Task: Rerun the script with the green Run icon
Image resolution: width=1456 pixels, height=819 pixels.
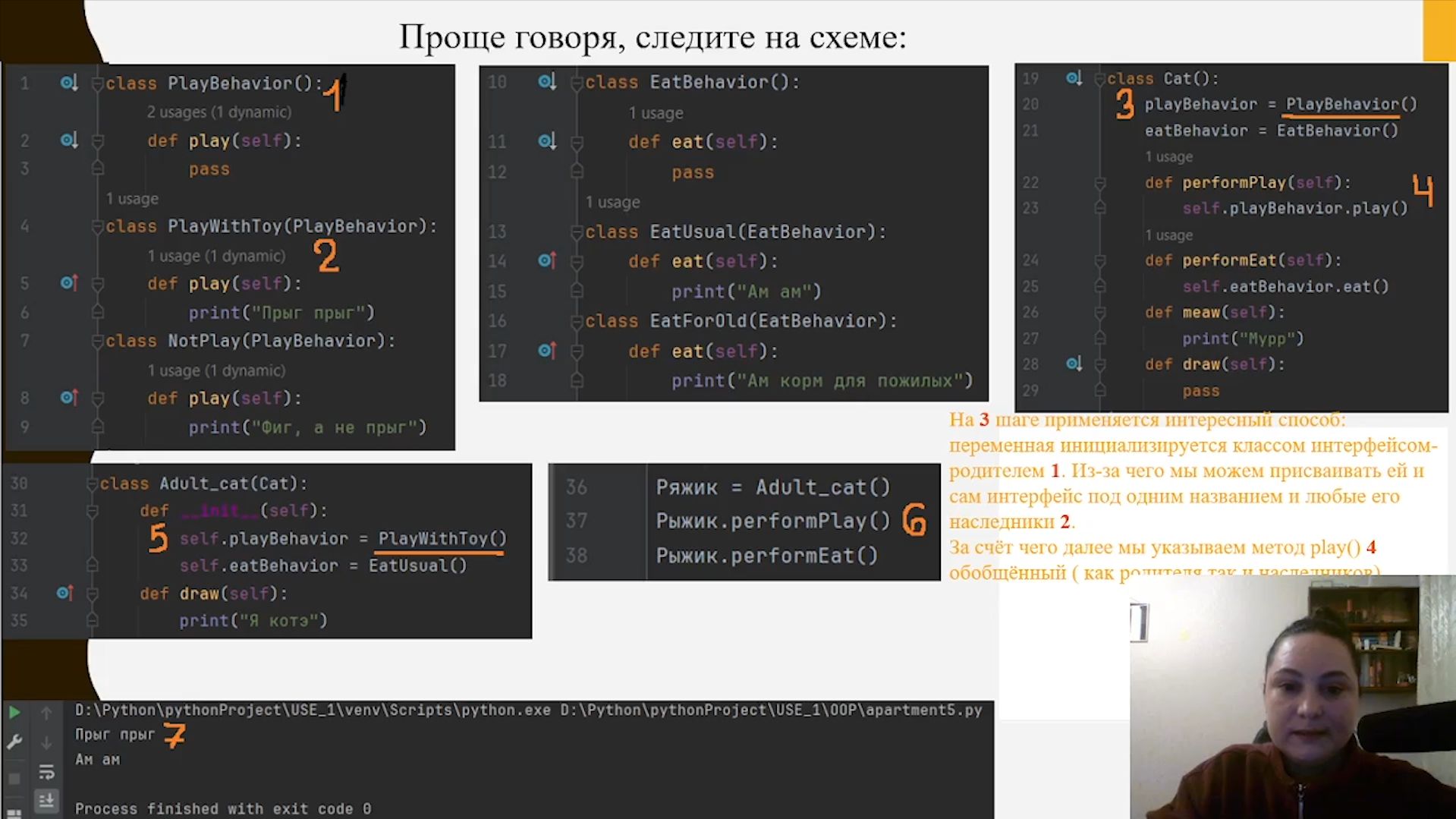Action: pyautogui.click(x=14, y=712)
